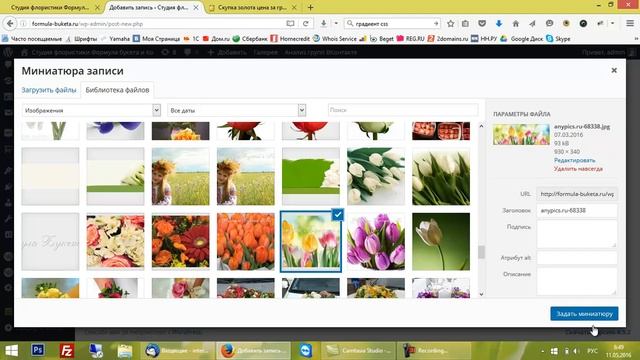640x360 pixels.
Task: Go back with the browser back arrow
Action: pyautogui.click(x=10, y=24)
